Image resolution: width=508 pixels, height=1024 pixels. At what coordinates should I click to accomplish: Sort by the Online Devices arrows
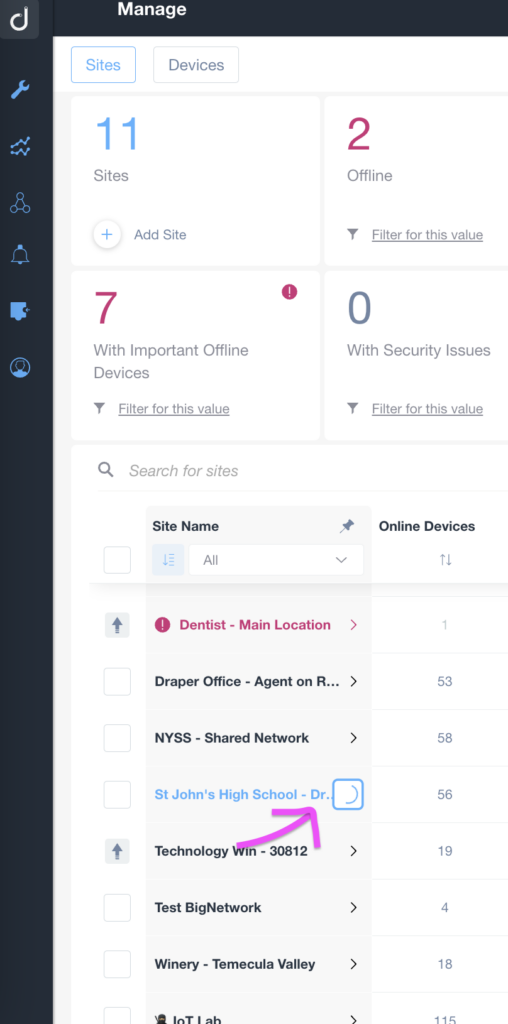[445, 560]
